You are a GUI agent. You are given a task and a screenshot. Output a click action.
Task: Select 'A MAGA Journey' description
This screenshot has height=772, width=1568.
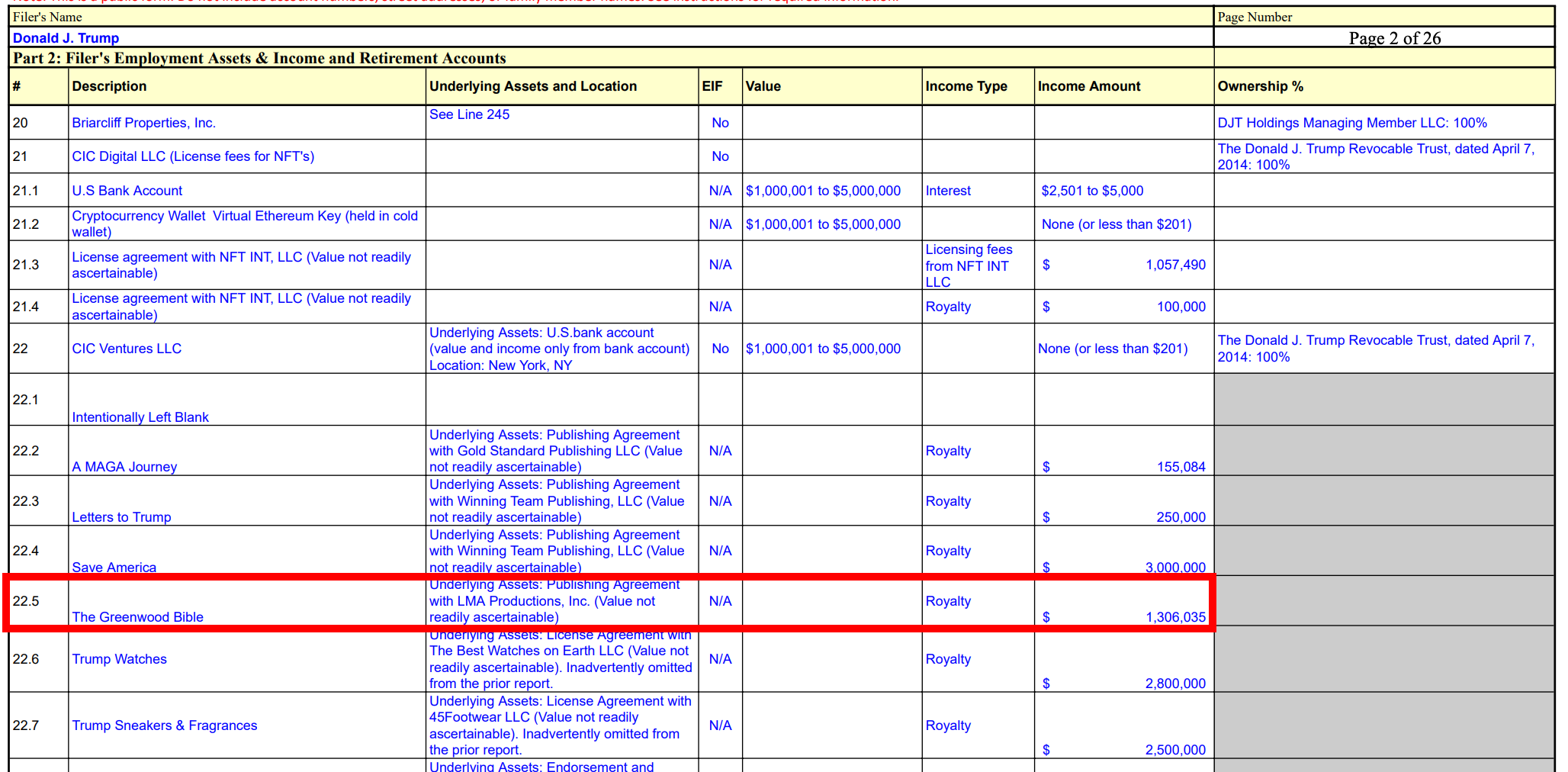tap(124, 467)
